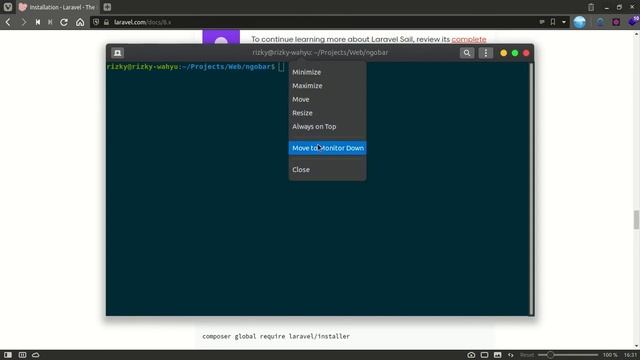This screenshot has width=640, height=360.
Task: Open page actions code icon
Action: click(x=510, y=355)
